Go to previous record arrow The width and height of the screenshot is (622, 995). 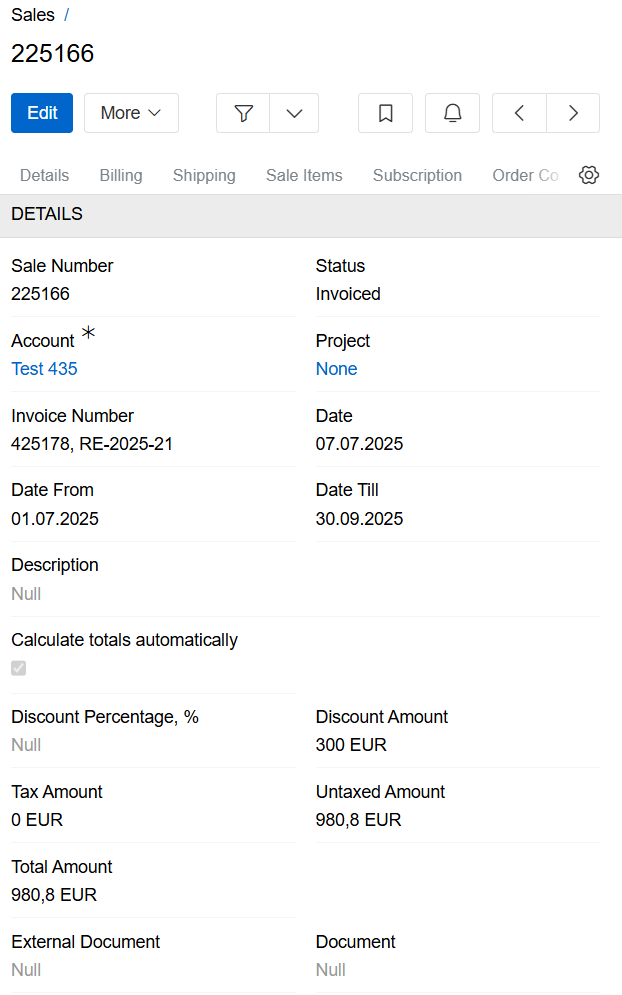[519, 113]
